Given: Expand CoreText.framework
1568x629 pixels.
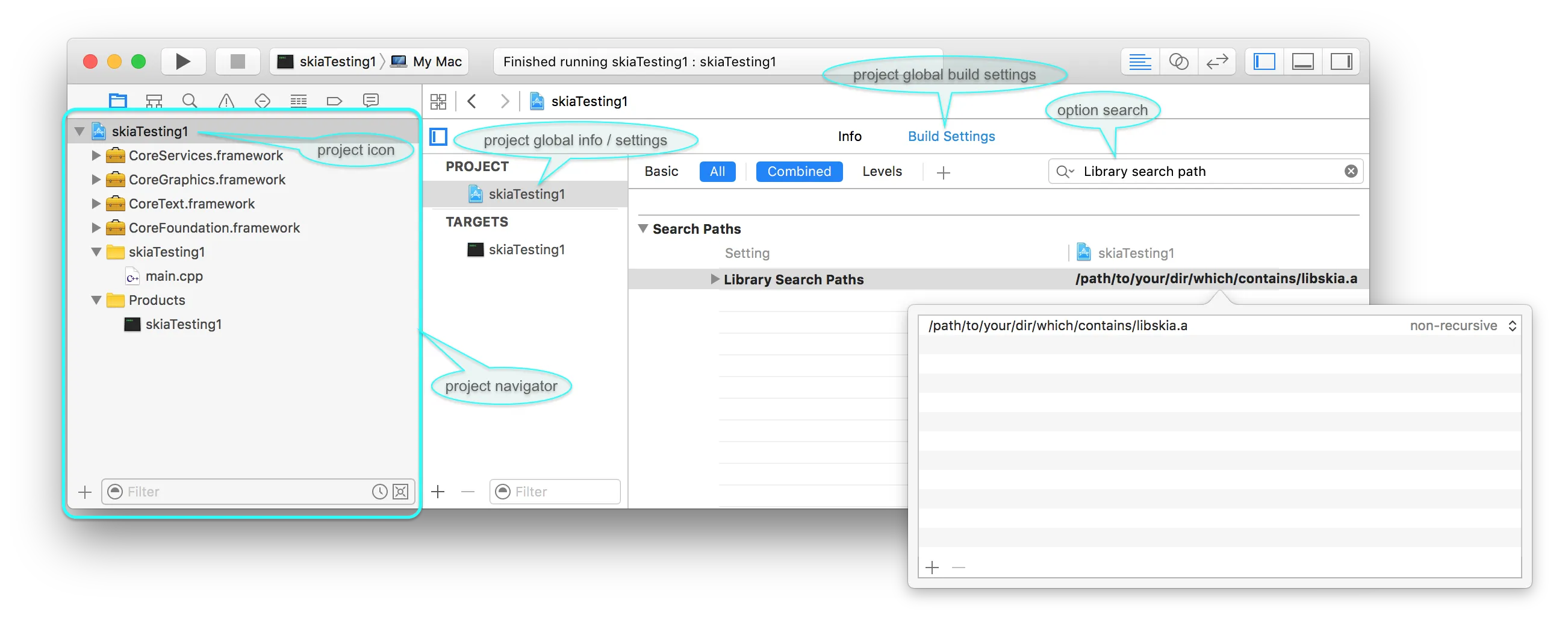Looking at the screenshot, I should [96, 204].
